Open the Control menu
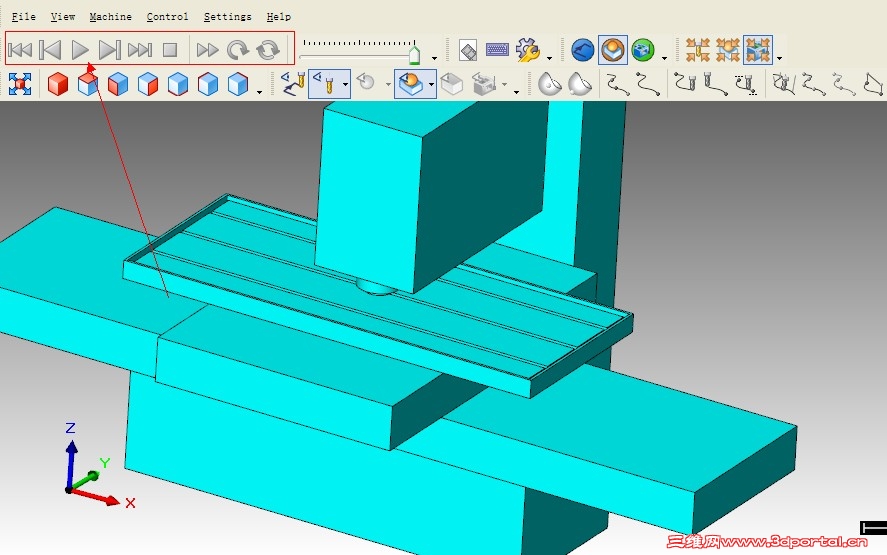The height and width of the screenshot is (555, 887). [x=167, y=17]
